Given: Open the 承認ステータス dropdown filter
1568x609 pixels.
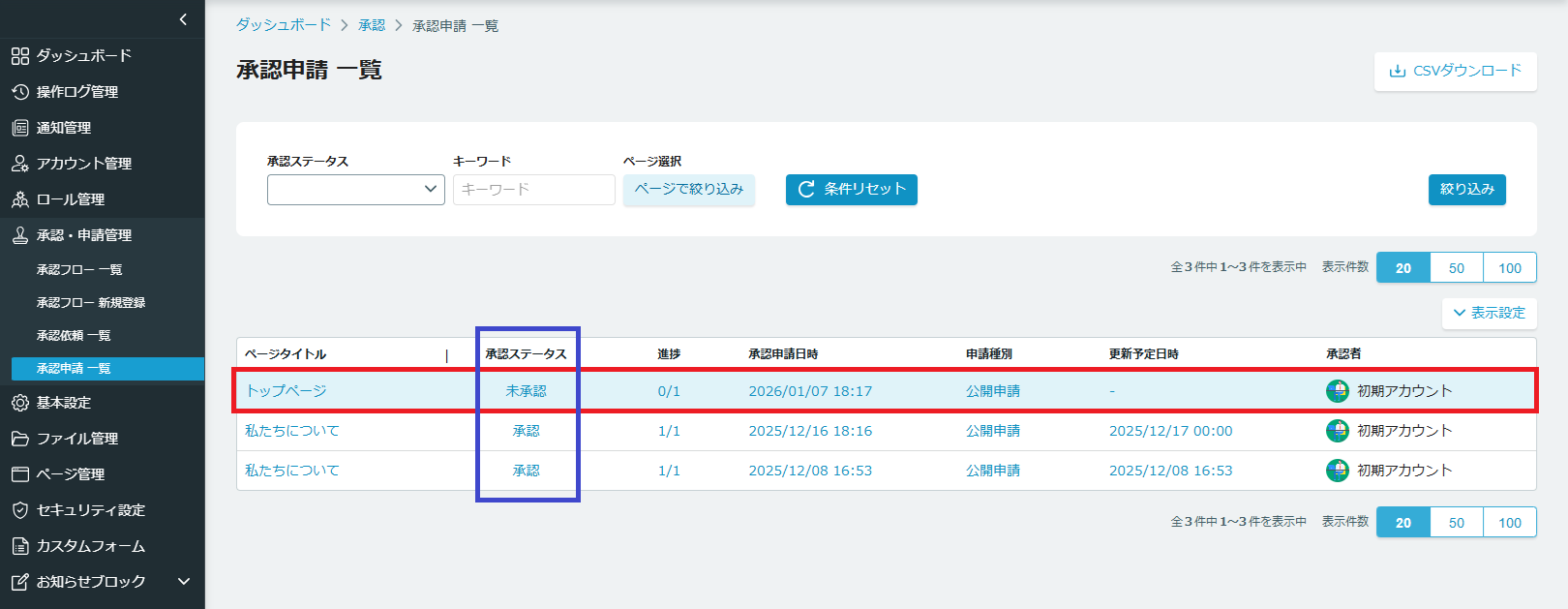Looking at the screenshot, I should tap(355, 190).
